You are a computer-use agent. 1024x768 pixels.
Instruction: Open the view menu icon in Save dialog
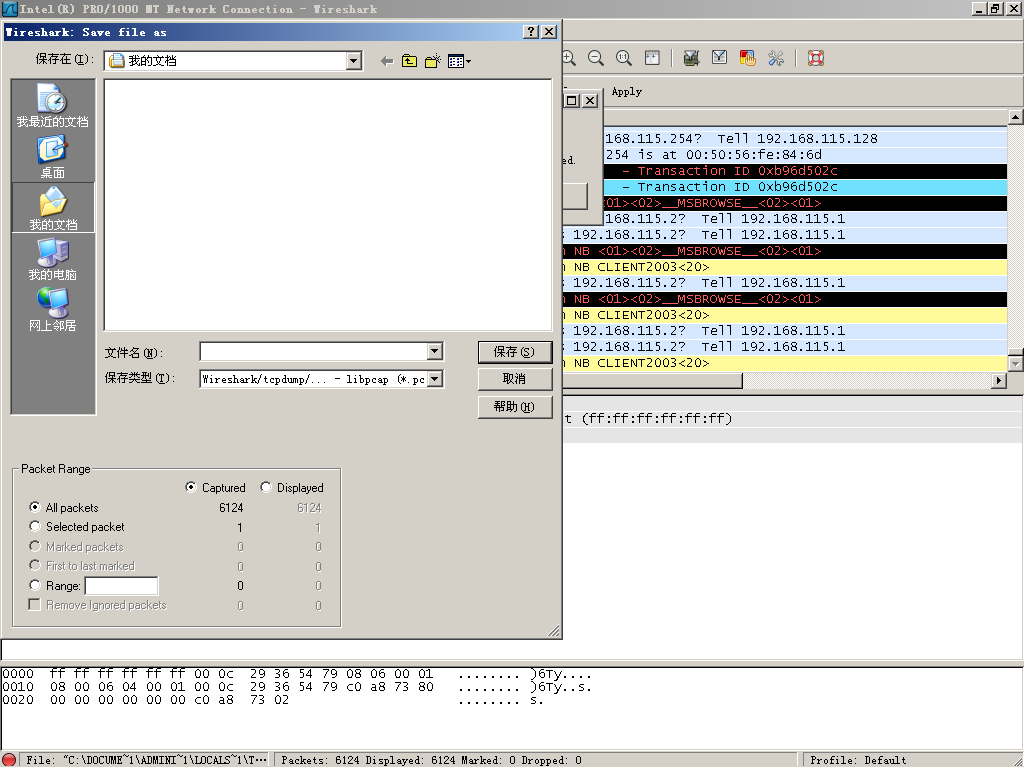tap(459, 61)
